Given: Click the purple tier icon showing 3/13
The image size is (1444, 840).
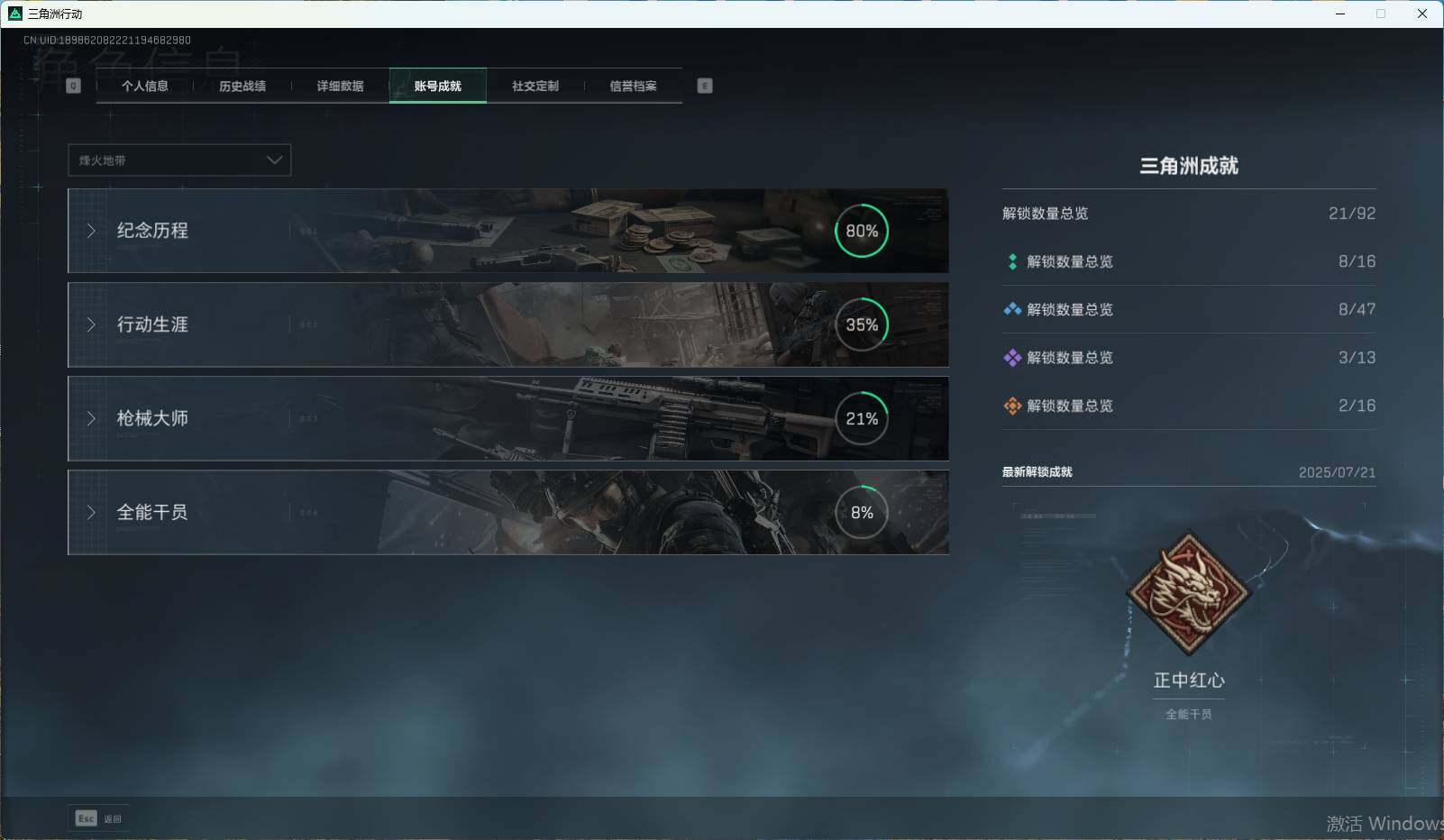Looking at the screenshot, I should (x=1012, y=358).
